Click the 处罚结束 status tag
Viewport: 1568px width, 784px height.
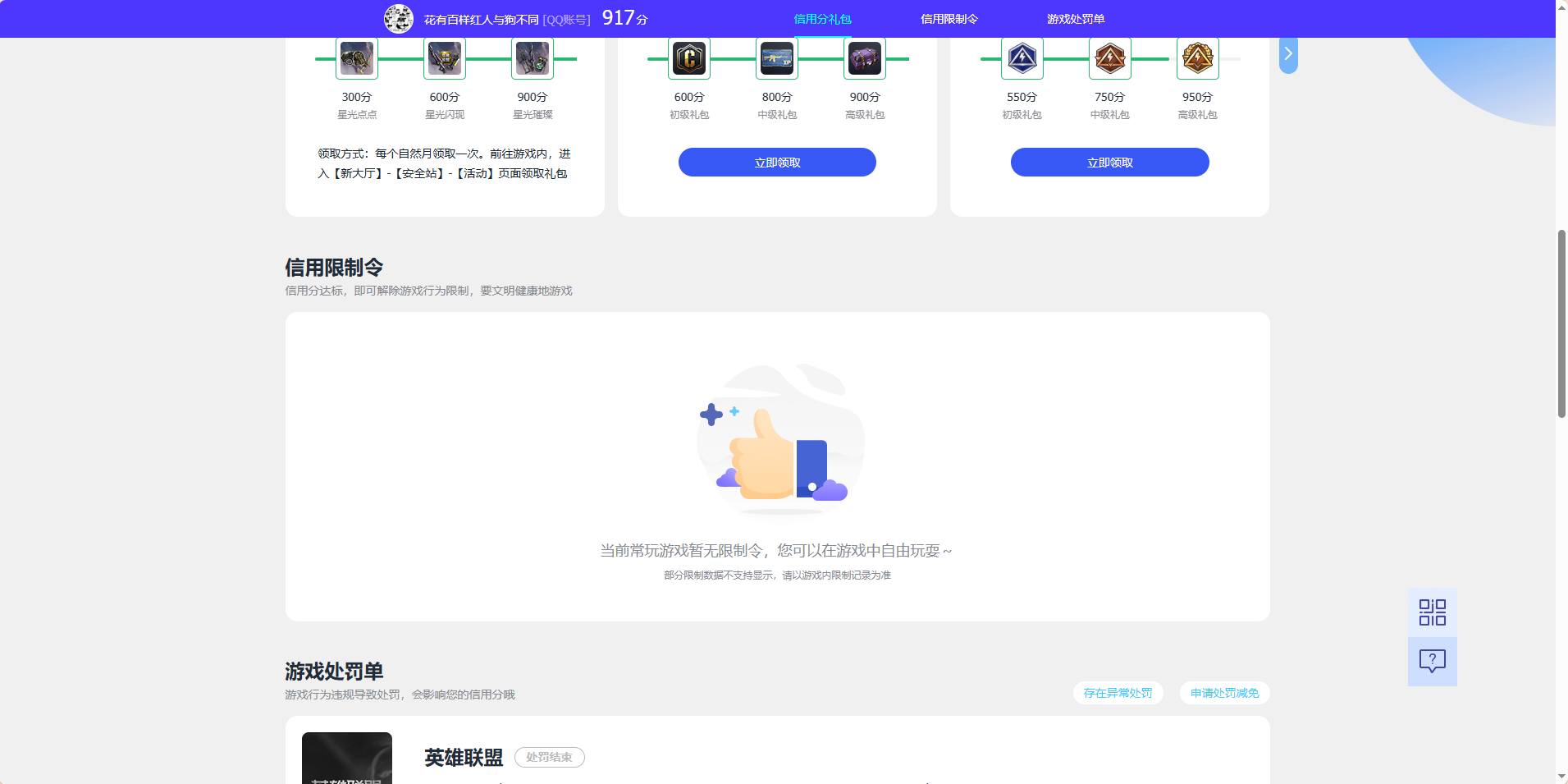pyautogui.click(x=550, y=757)
